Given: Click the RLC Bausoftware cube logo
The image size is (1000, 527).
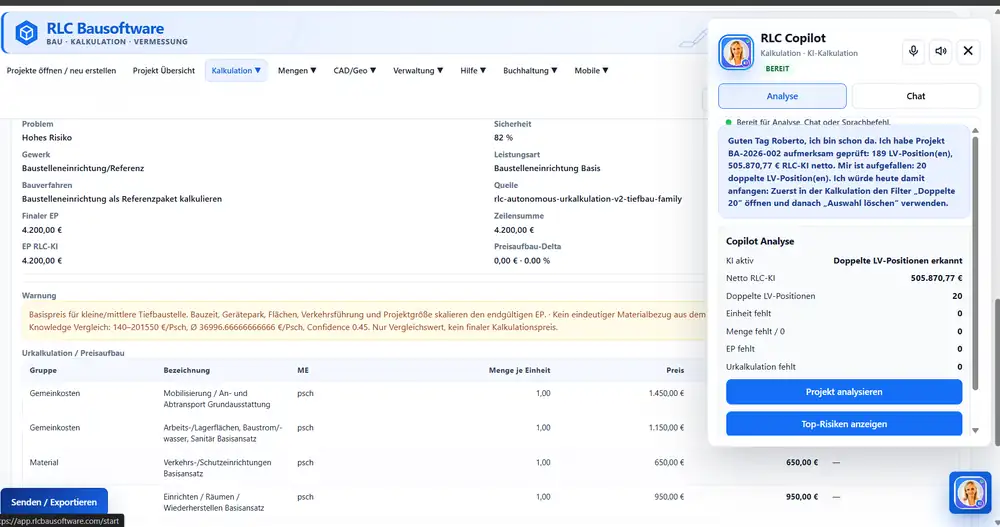Looking at the screenshot, I should pos(26,33).
